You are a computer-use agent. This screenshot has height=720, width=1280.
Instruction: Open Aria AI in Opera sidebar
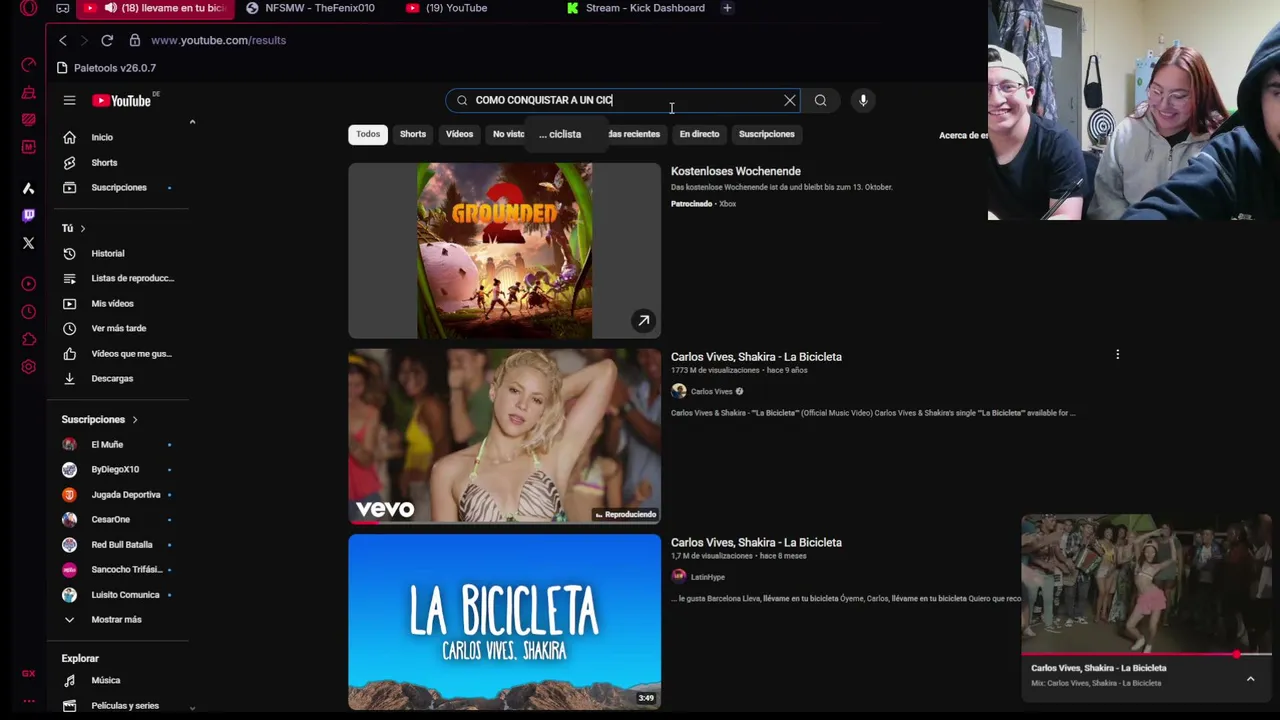click(x=28, y=188)
